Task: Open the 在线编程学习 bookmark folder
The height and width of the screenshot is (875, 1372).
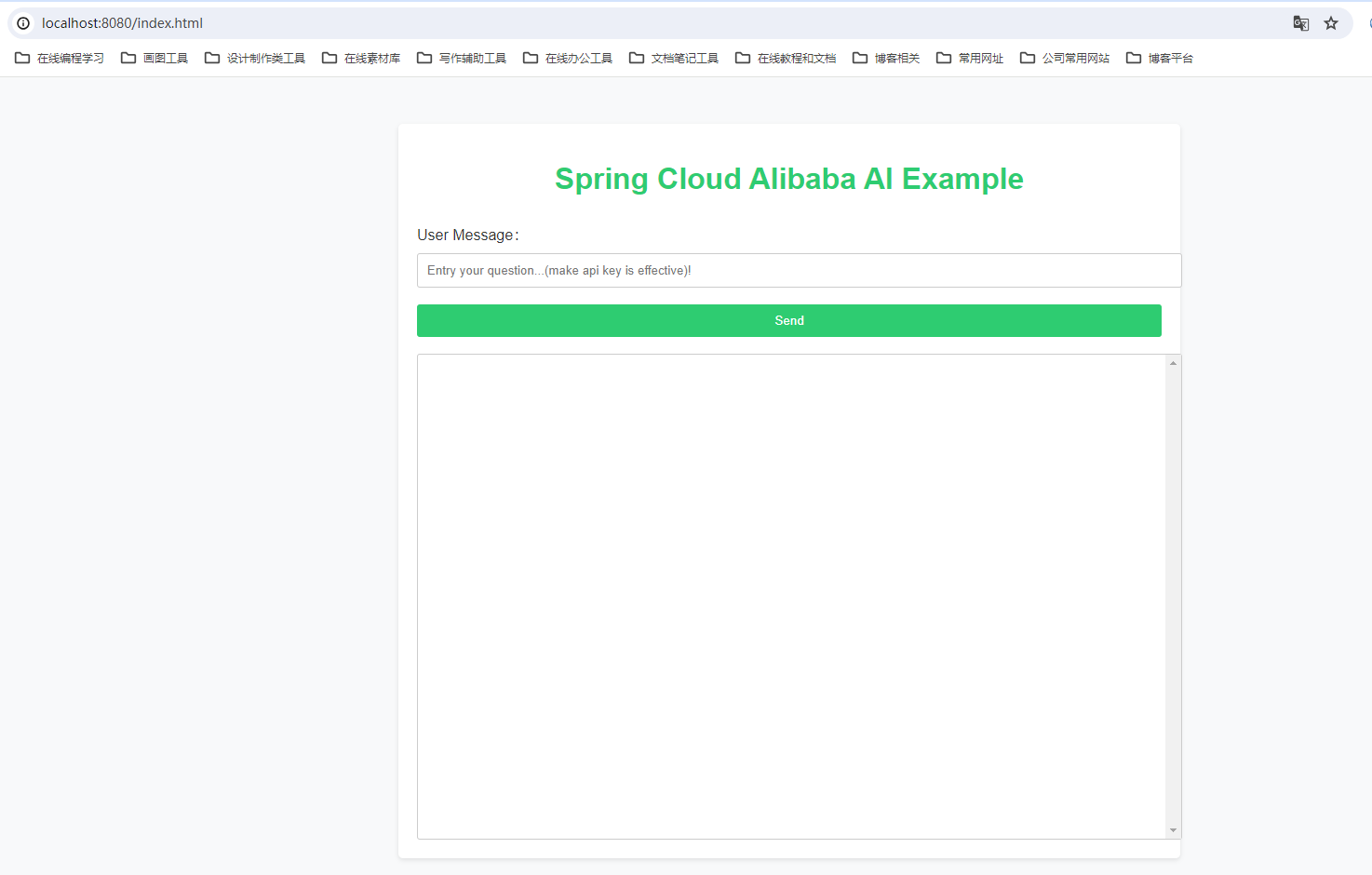Action: 60,58
